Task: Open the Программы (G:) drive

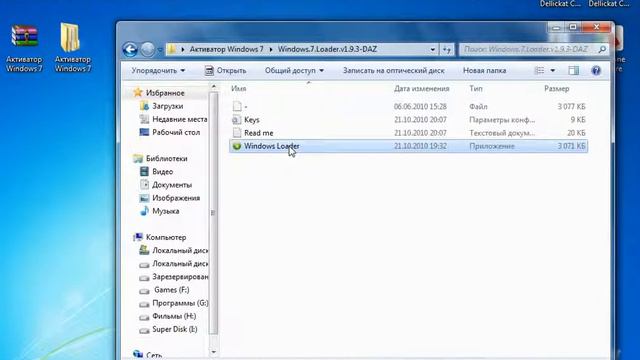Action: [180, 303]
